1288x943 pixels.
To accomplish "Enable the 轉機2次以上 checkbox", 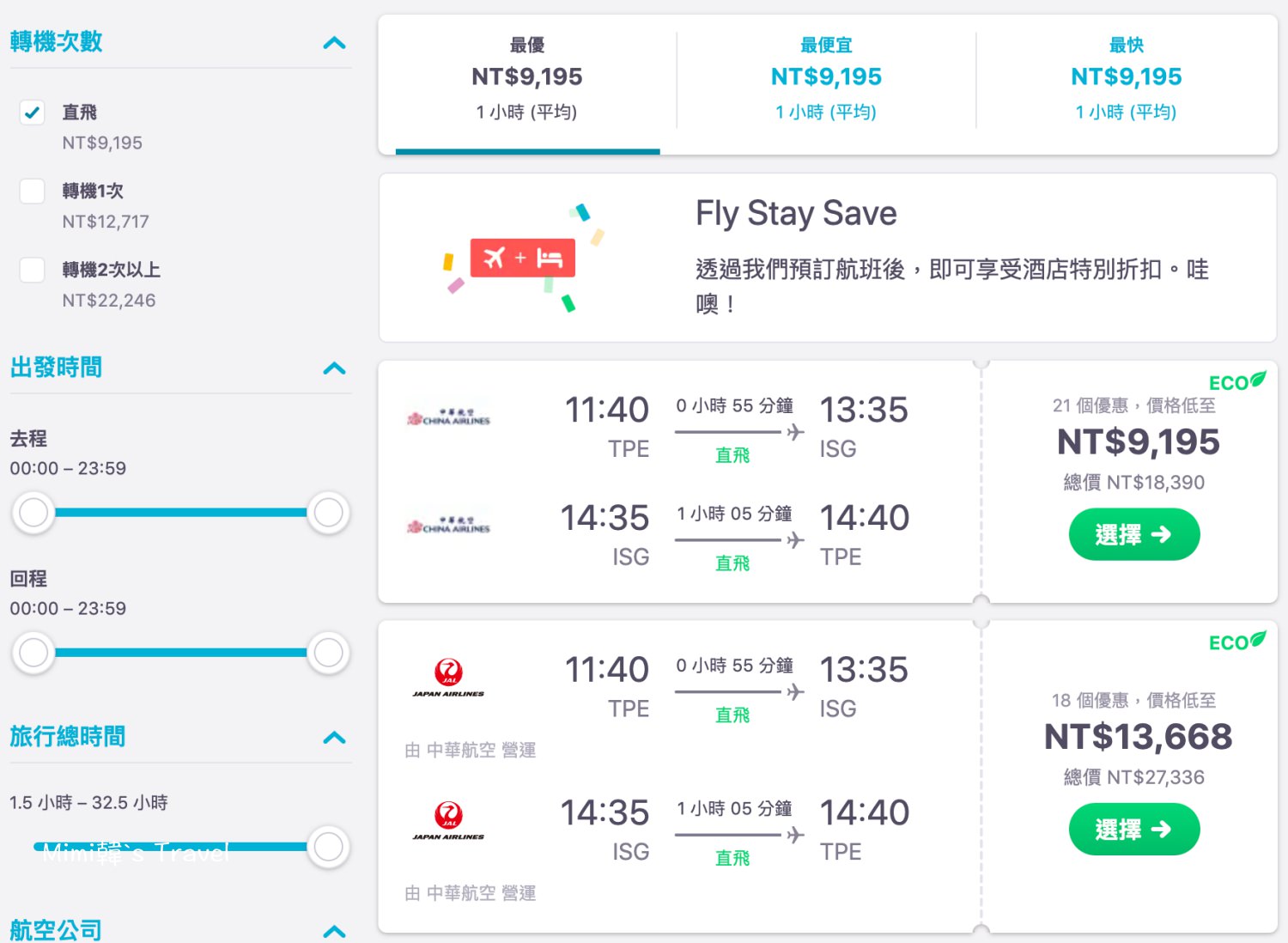I will point(33,270).
